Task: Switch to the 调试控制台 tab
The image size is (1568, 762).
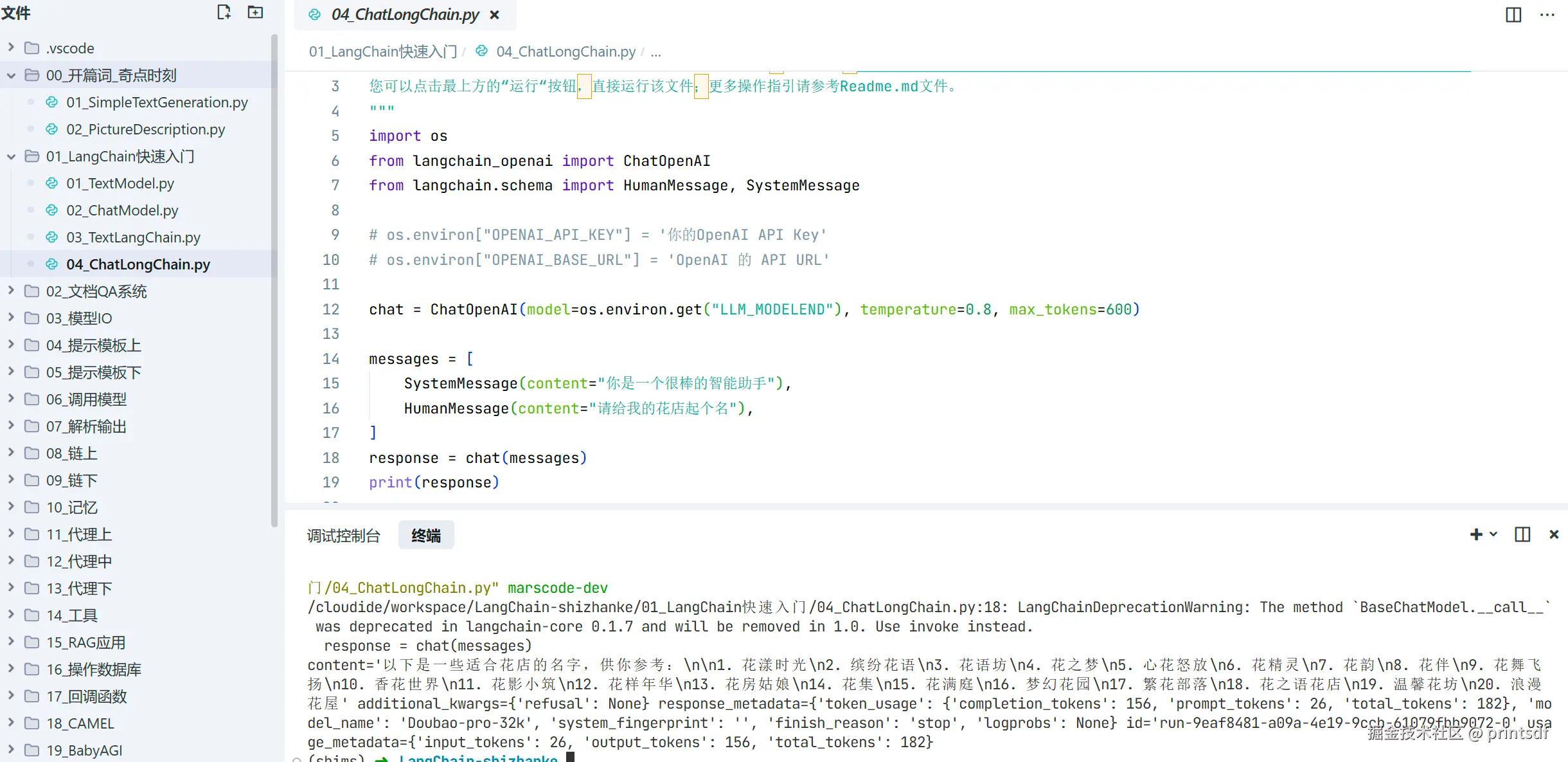Action: coord(343,535)
